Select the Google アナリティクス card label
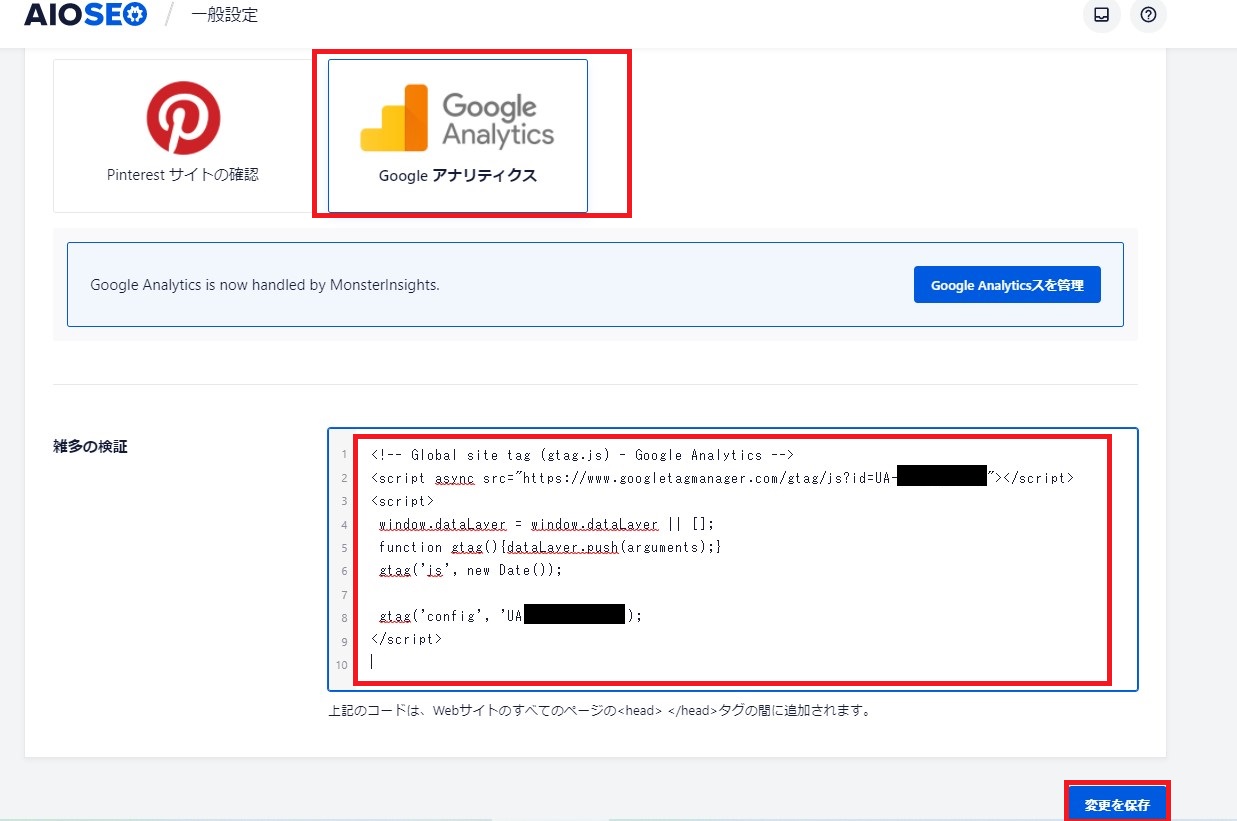Image resolution: width=1237 pixels, height=821 pixels. [457, 176]
